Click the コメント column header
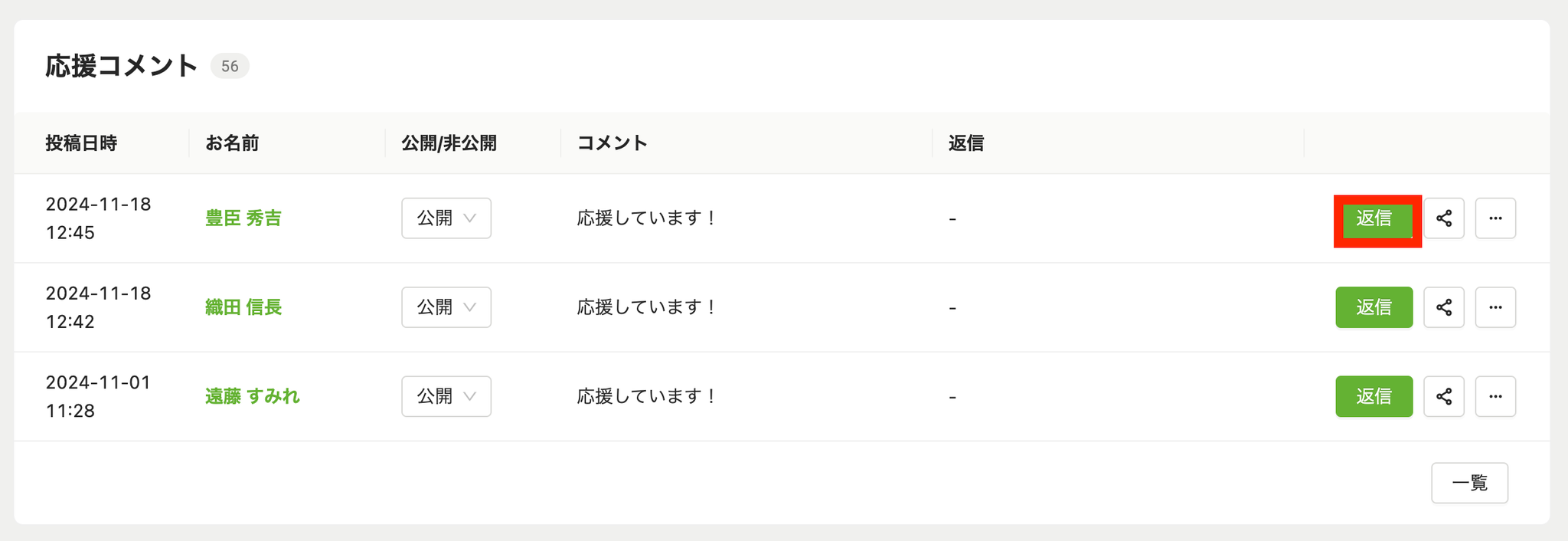 pyautogui.click(x=612, y=143)
